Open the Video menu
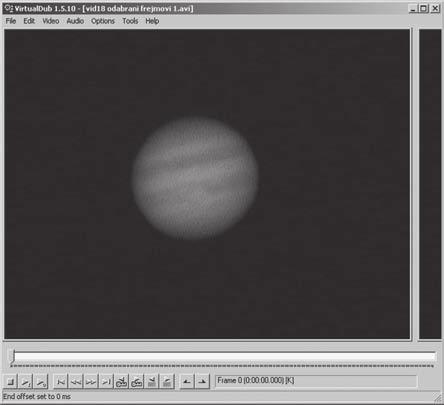 point(51,21)
